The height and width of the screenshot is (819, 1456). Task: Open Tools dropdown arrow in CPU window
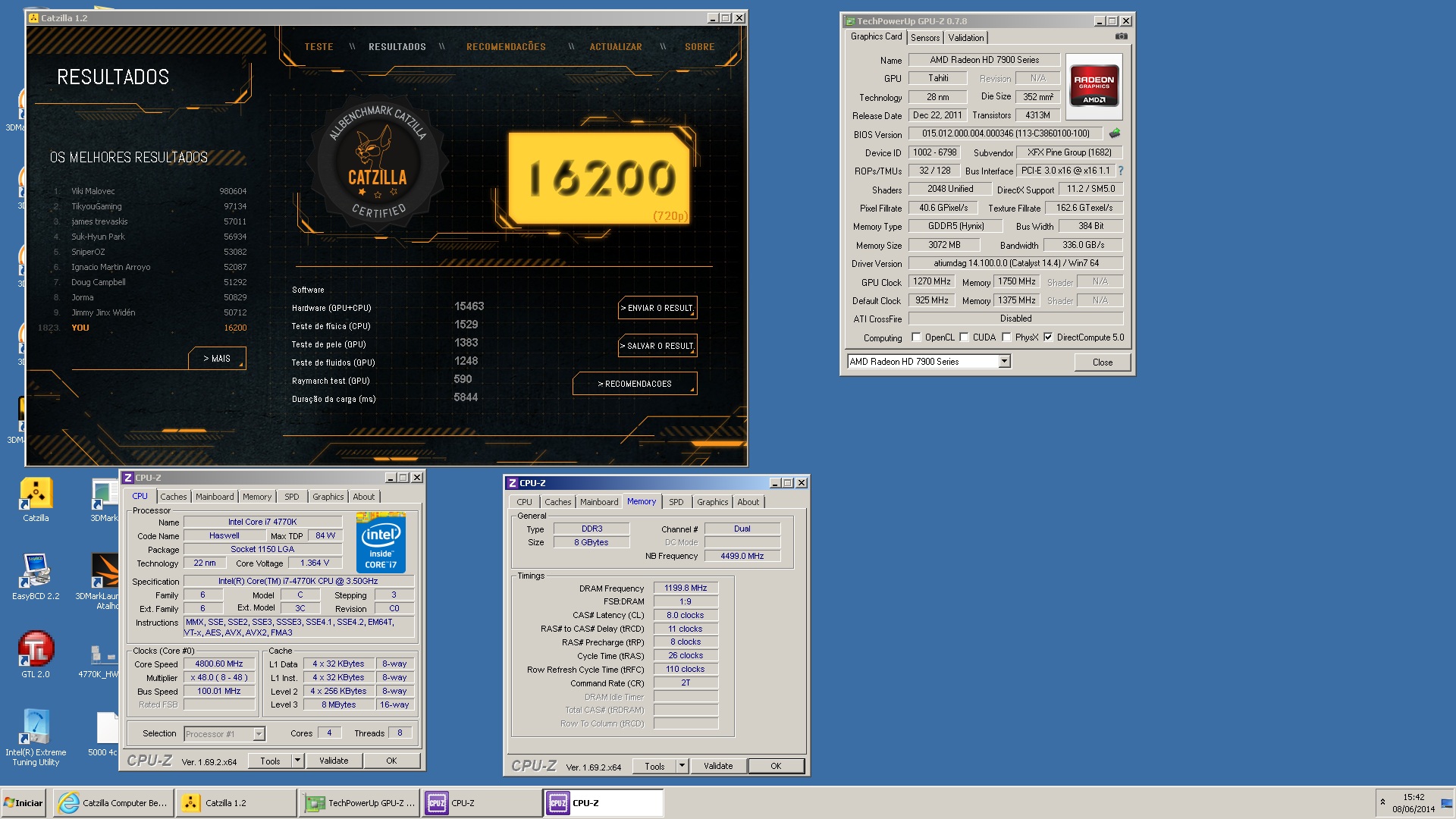297,761
